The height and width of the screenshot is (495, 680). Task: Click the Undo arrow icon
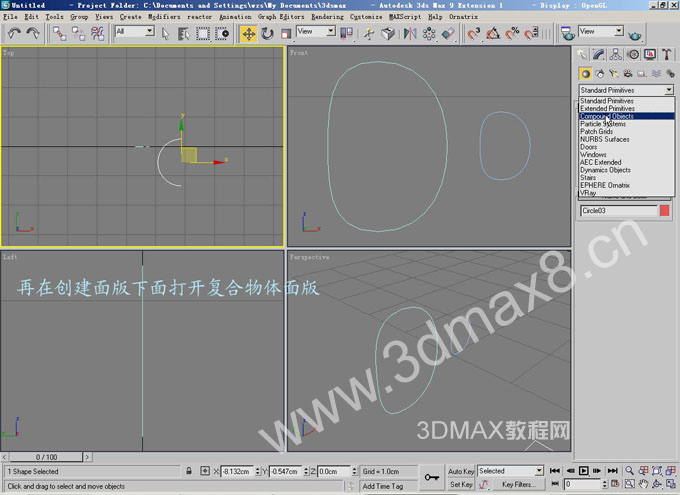point(14,33)
